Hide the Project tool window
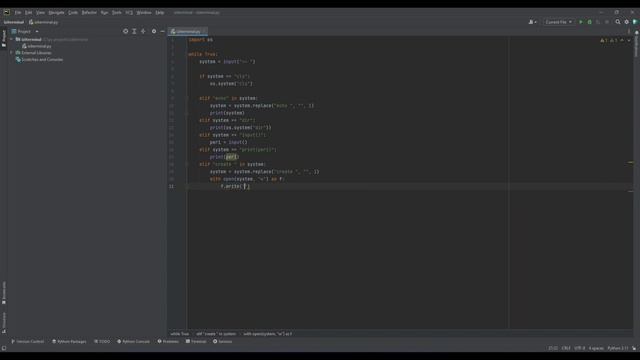 tap(162, 31)
